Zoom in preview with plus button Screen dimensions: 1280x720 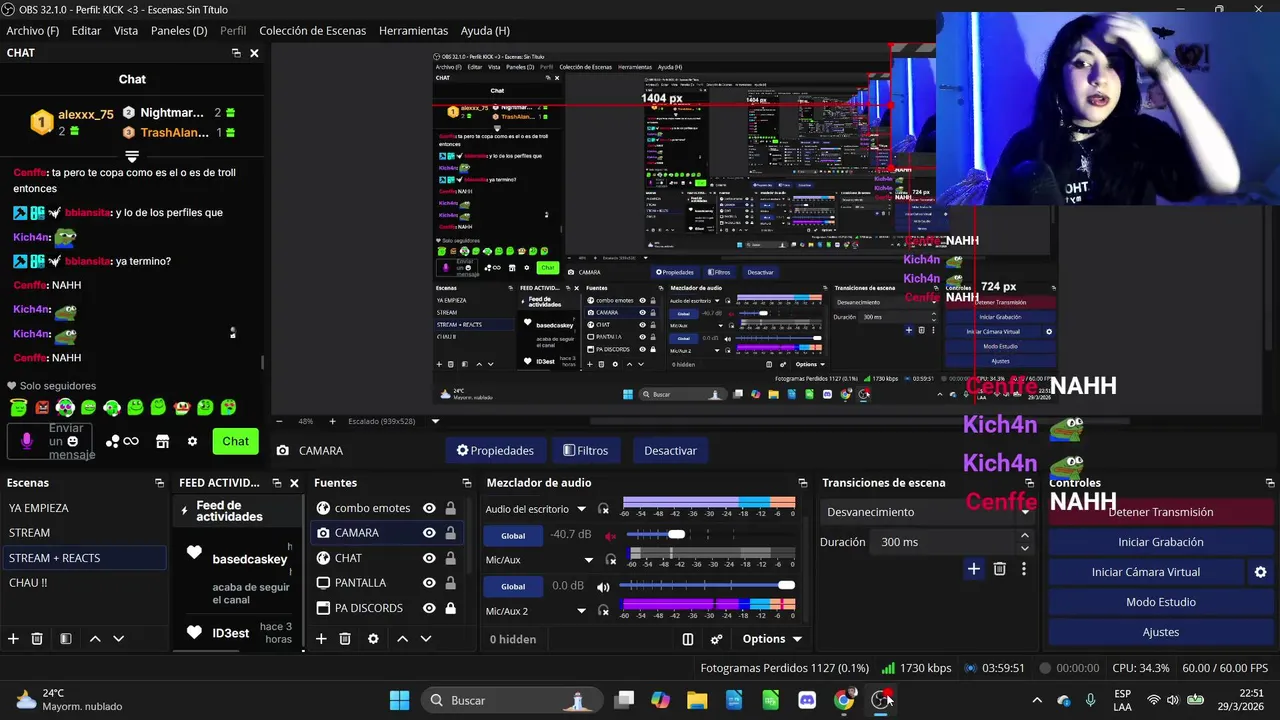(x=332, y=421)
